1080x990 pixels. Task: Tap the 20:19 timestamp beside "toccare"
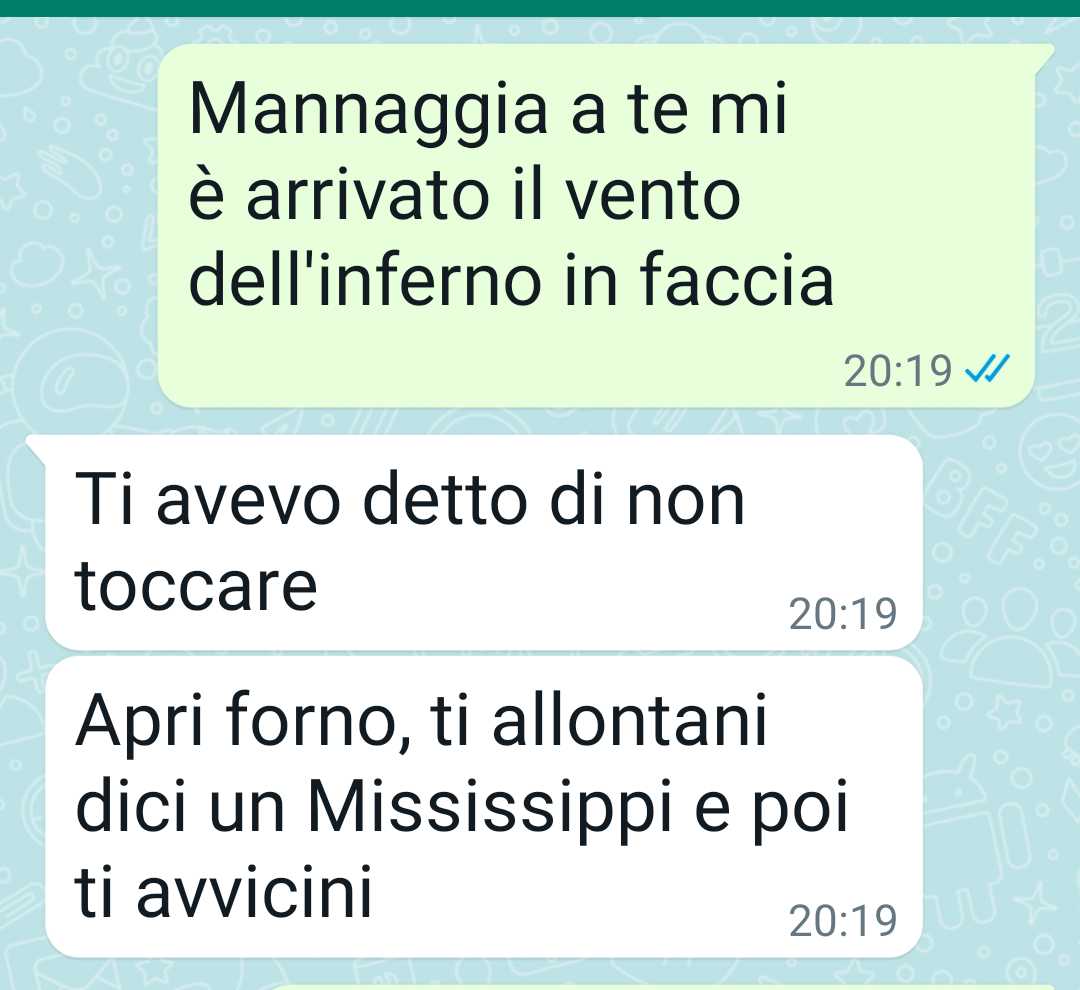[x=843, y=614]
